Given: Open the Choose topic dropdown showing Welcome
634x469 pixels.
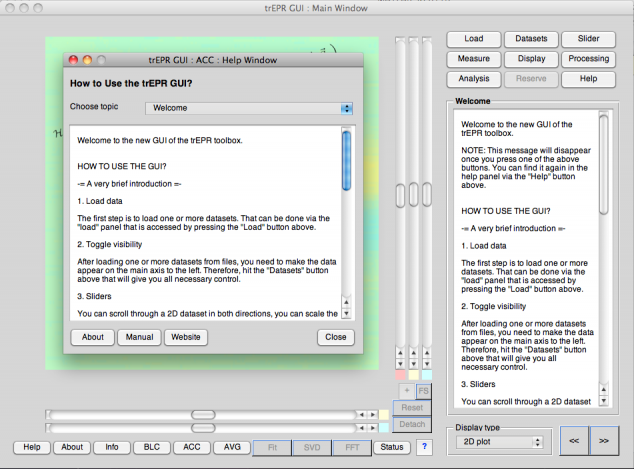Looking at the screenshot, I should click(249, 108).
